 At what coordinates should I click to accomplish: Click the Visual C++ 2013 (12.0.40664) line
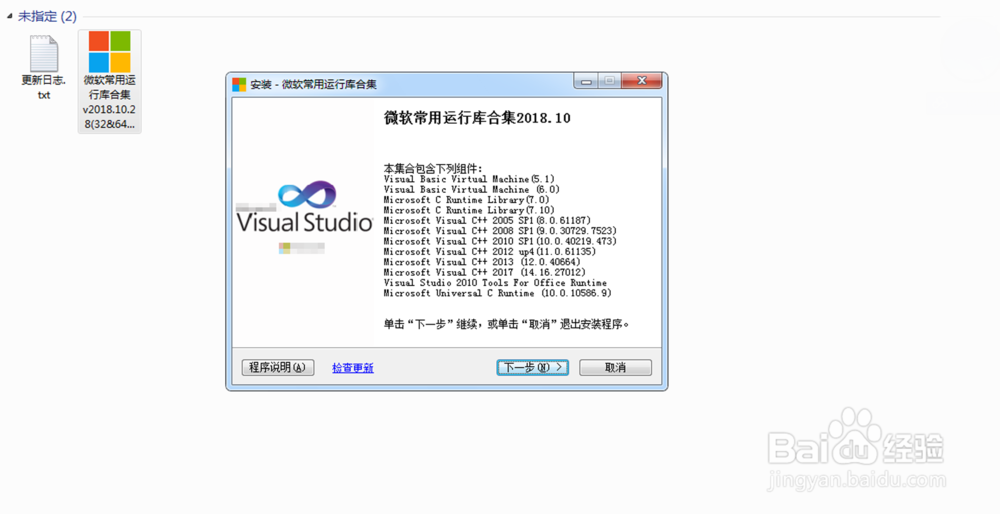482,262
